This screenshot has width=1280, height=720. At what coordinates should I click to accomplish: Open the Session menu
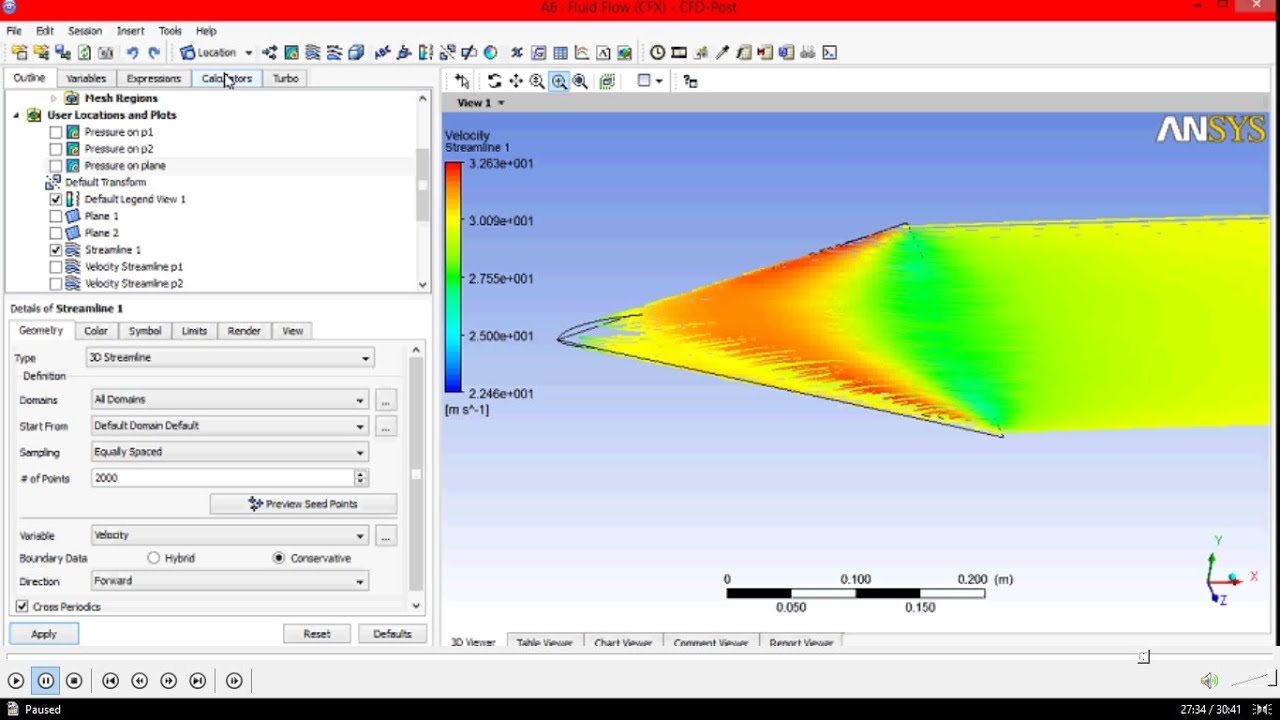pos(85,31)
